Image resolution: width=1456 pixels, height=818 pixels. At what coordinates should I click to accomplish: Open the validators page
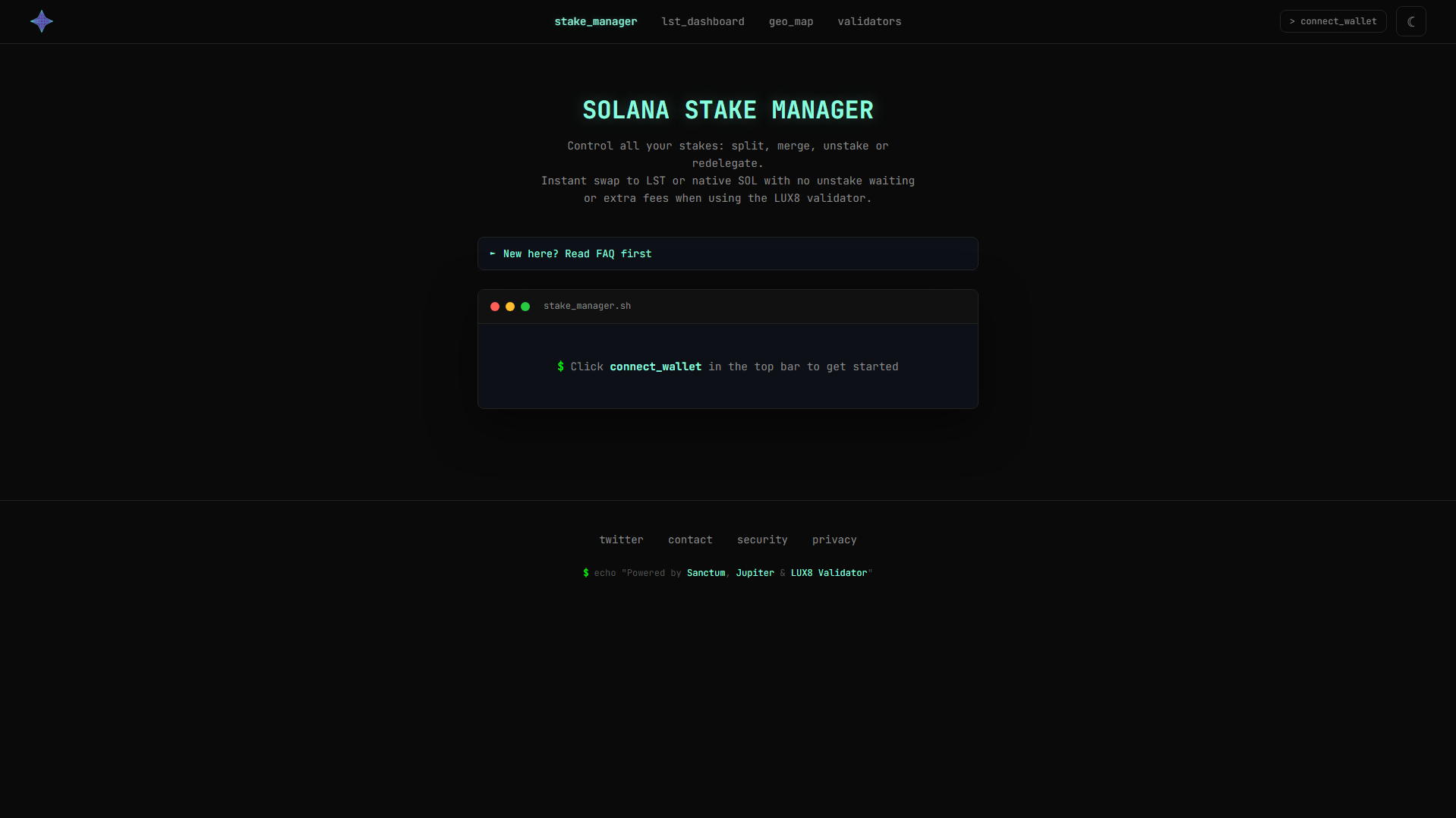tap(869, 21)
